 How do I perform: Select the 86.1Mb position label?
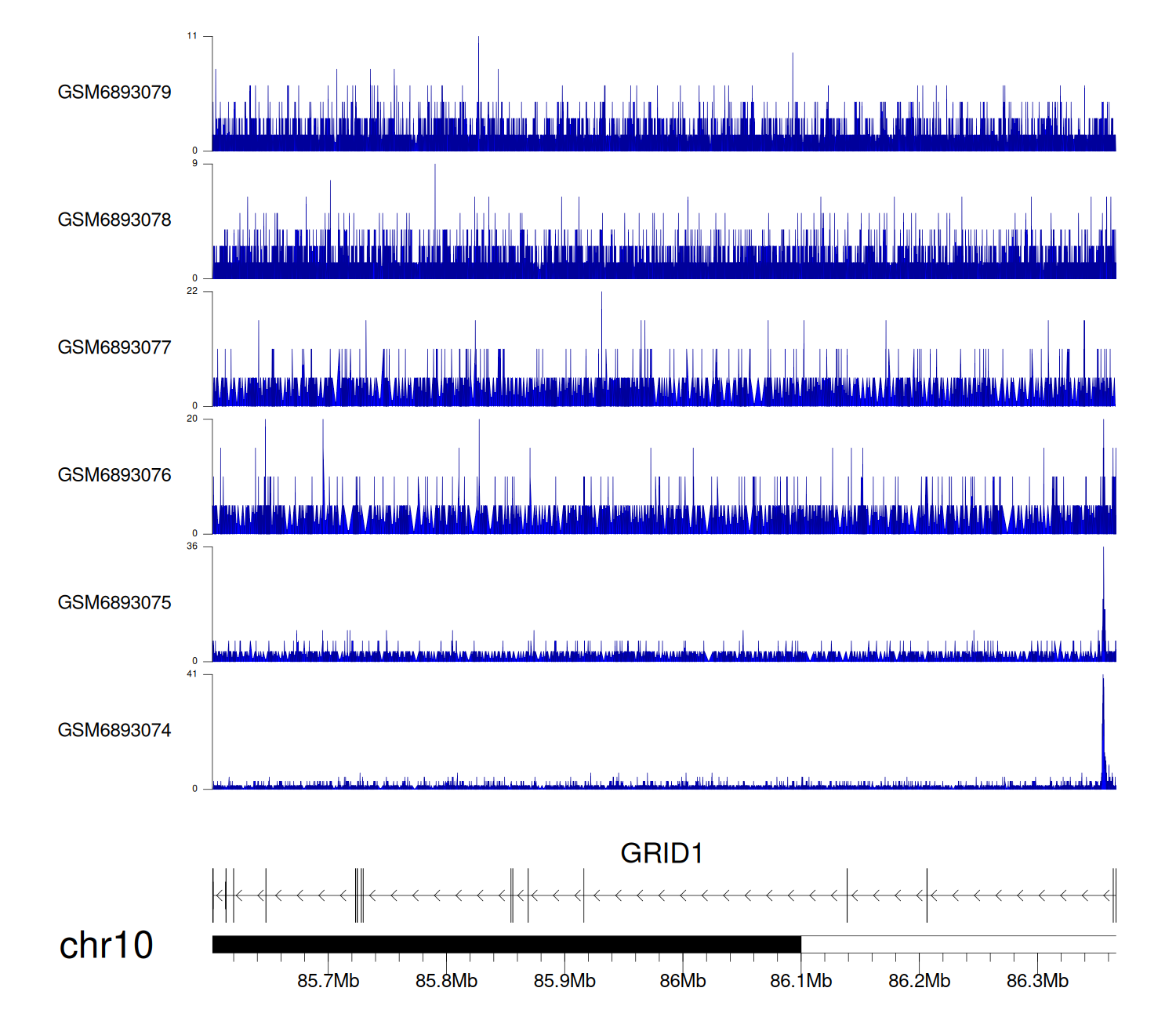click(800, 981)
